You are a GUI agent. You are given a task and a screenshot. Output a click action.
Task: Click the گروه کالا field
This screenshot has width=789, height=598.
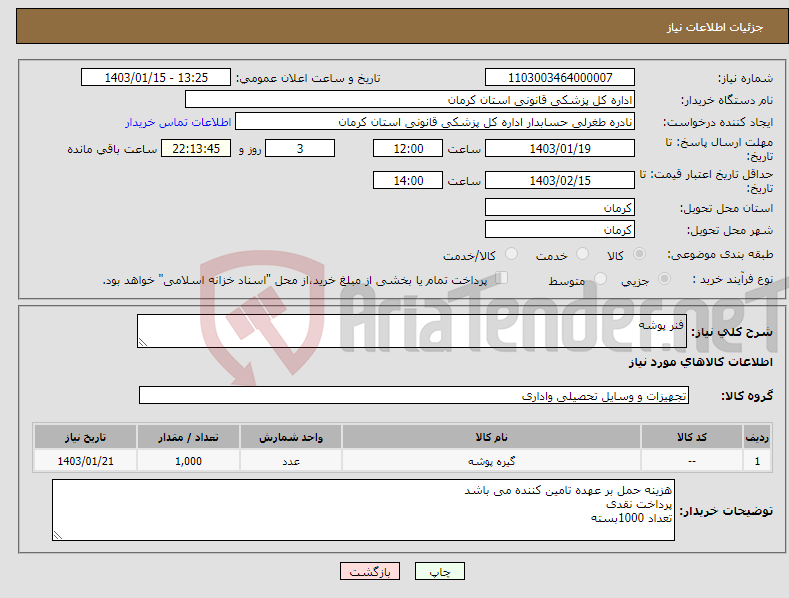[414, 396]
